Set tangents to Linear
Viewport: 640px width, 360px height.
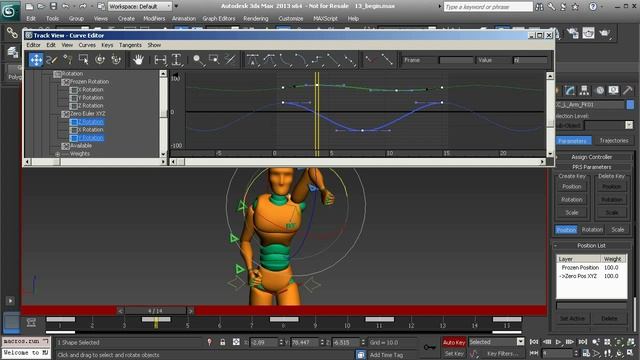333,60
